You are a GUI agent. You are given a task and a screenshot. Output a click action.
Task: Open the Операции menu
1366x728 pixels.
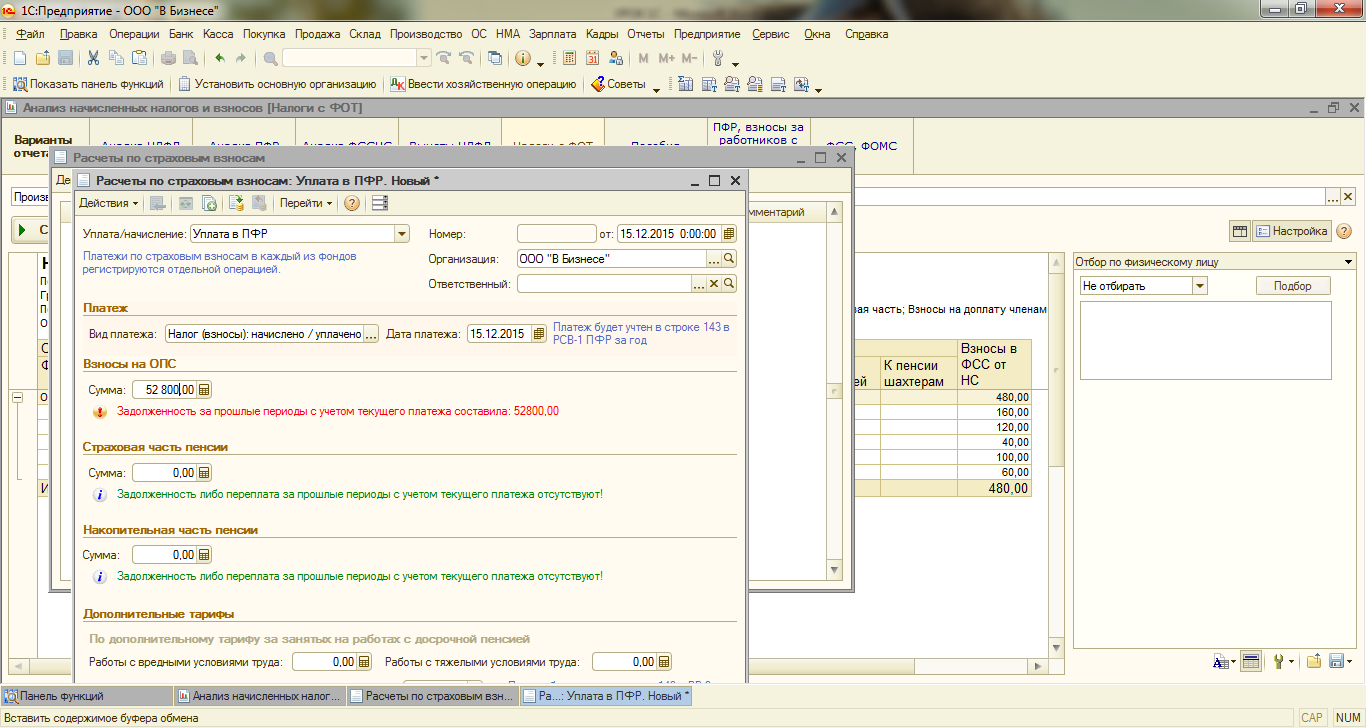[134, 34]
